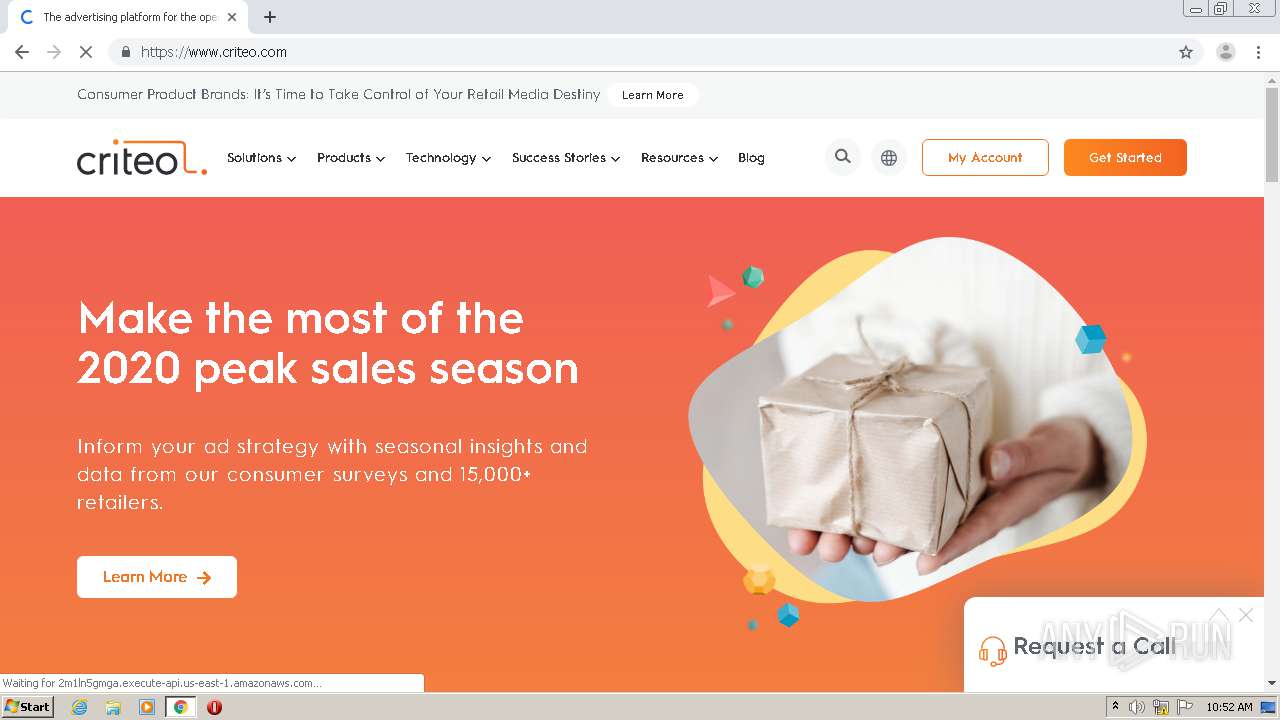Open the Success Stories menu

click(566, 158)
